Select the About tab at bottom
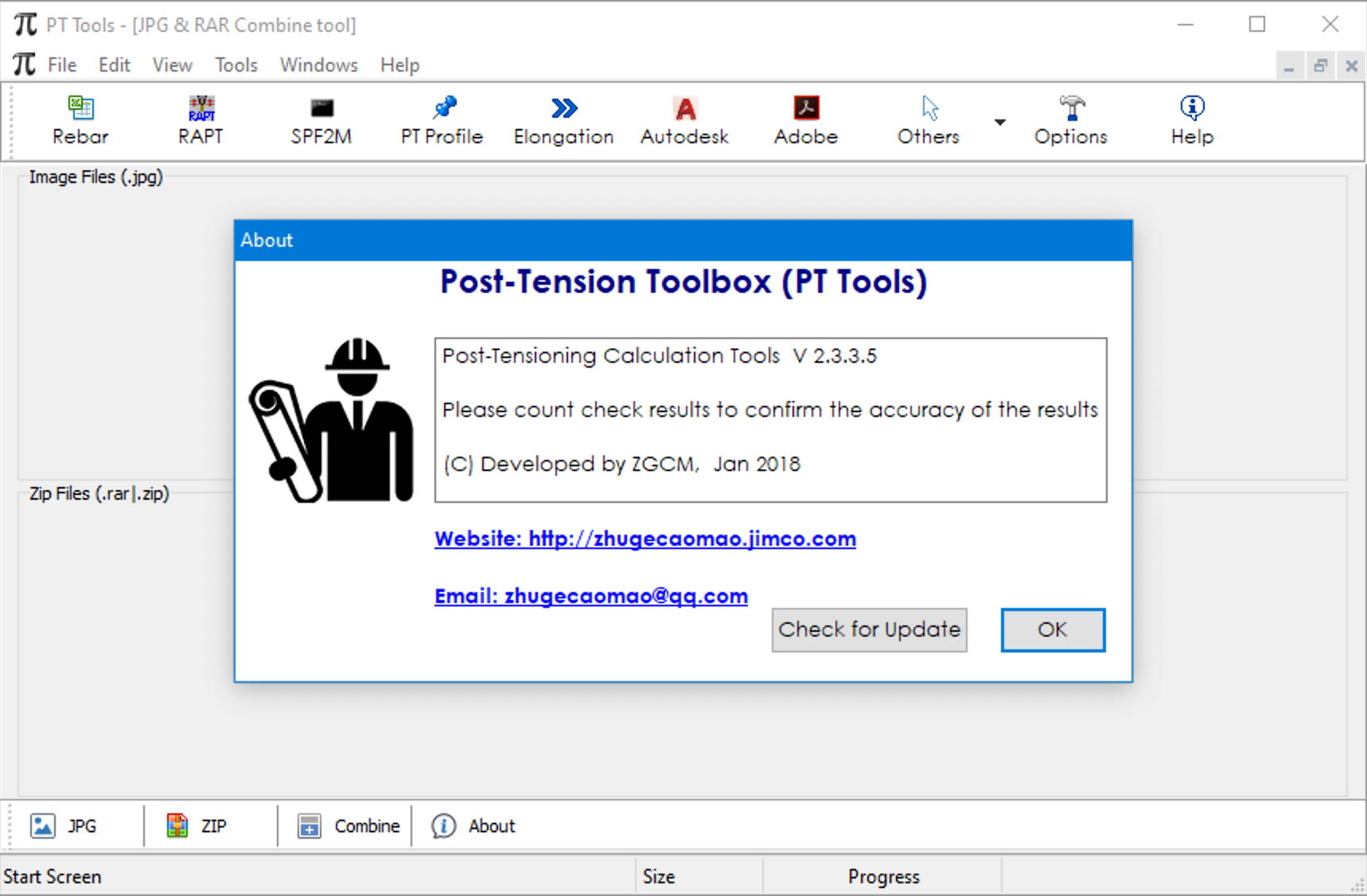The image size is (1367, 896). [473, 826]
